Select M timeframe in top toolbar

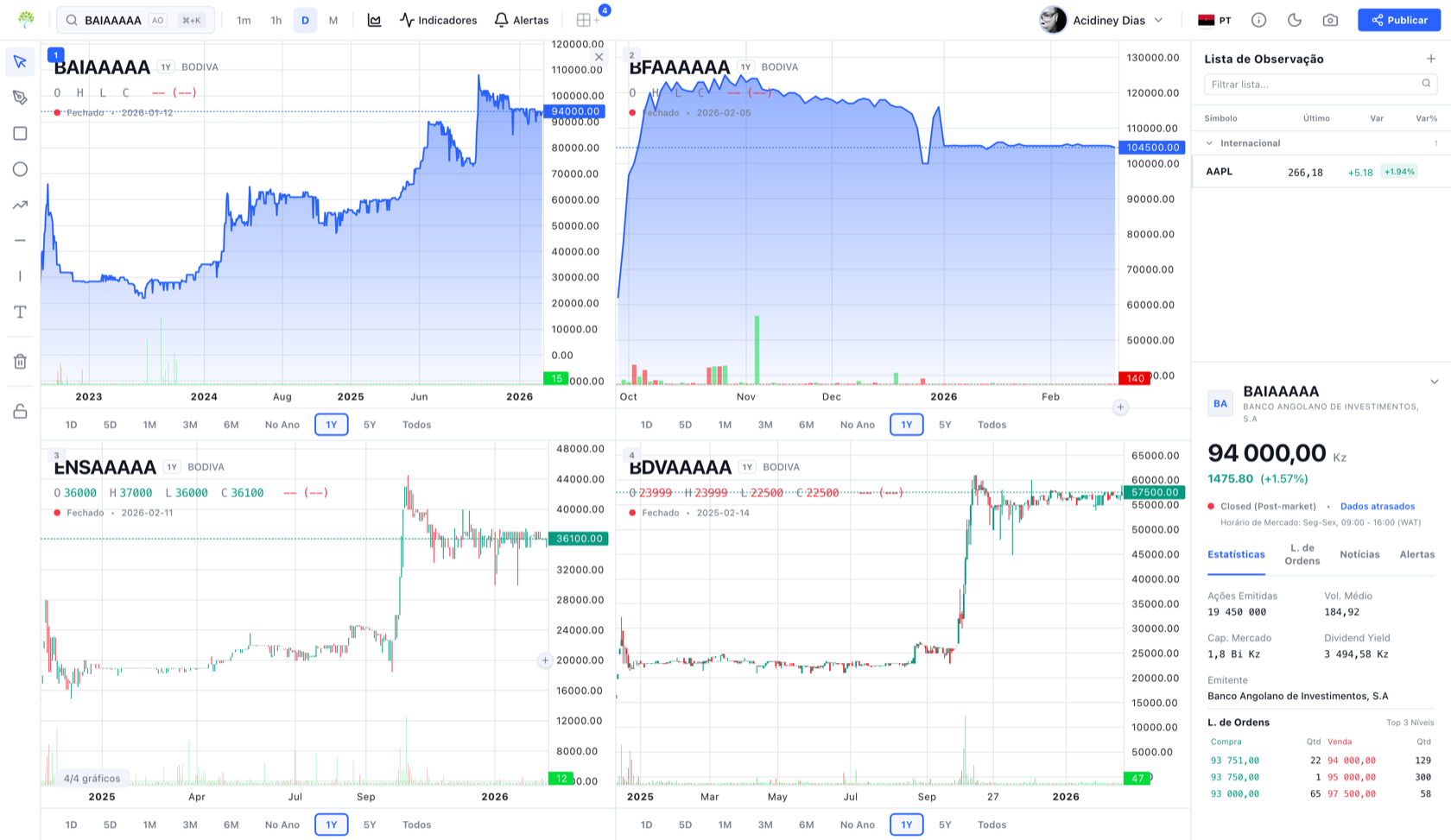click(x=333, y=20)
